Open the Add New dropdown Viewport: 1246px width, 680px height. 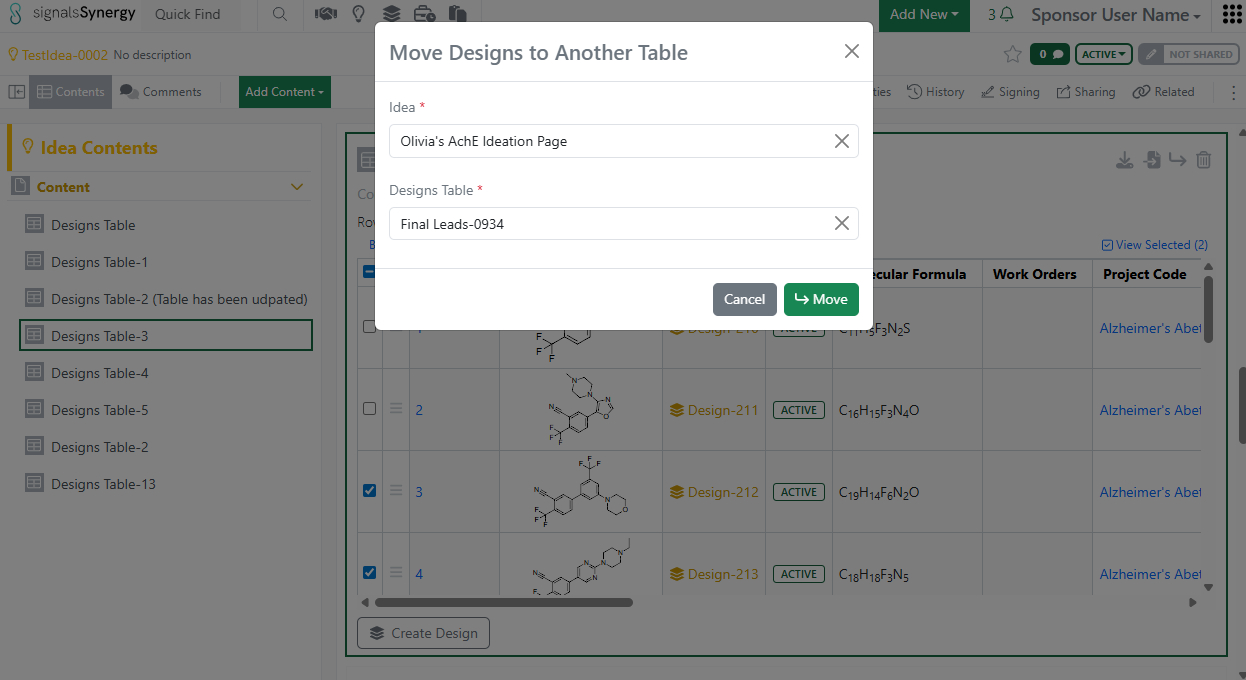923,15
